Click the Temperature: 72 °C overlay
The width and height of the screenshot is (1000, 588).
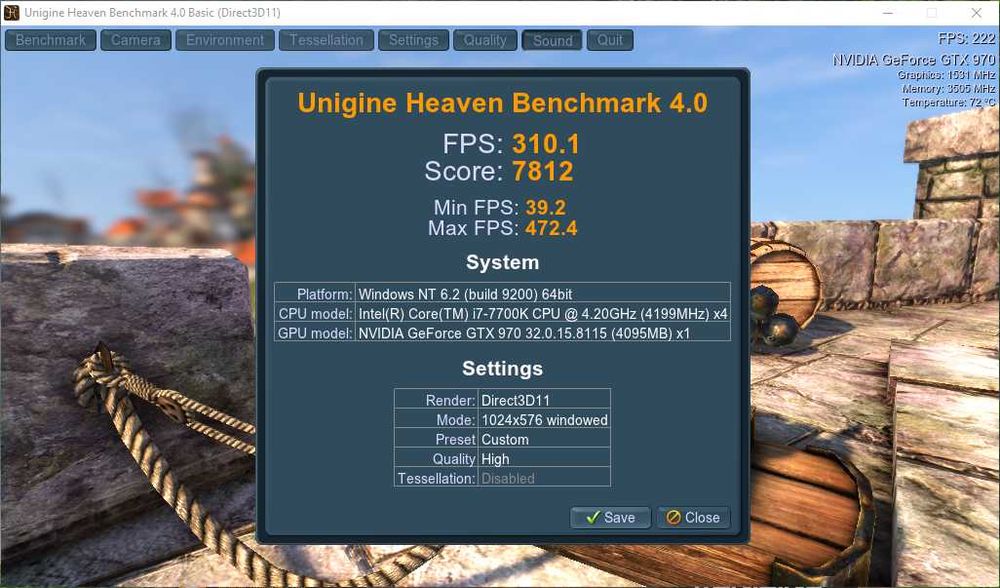coord(948,102)
